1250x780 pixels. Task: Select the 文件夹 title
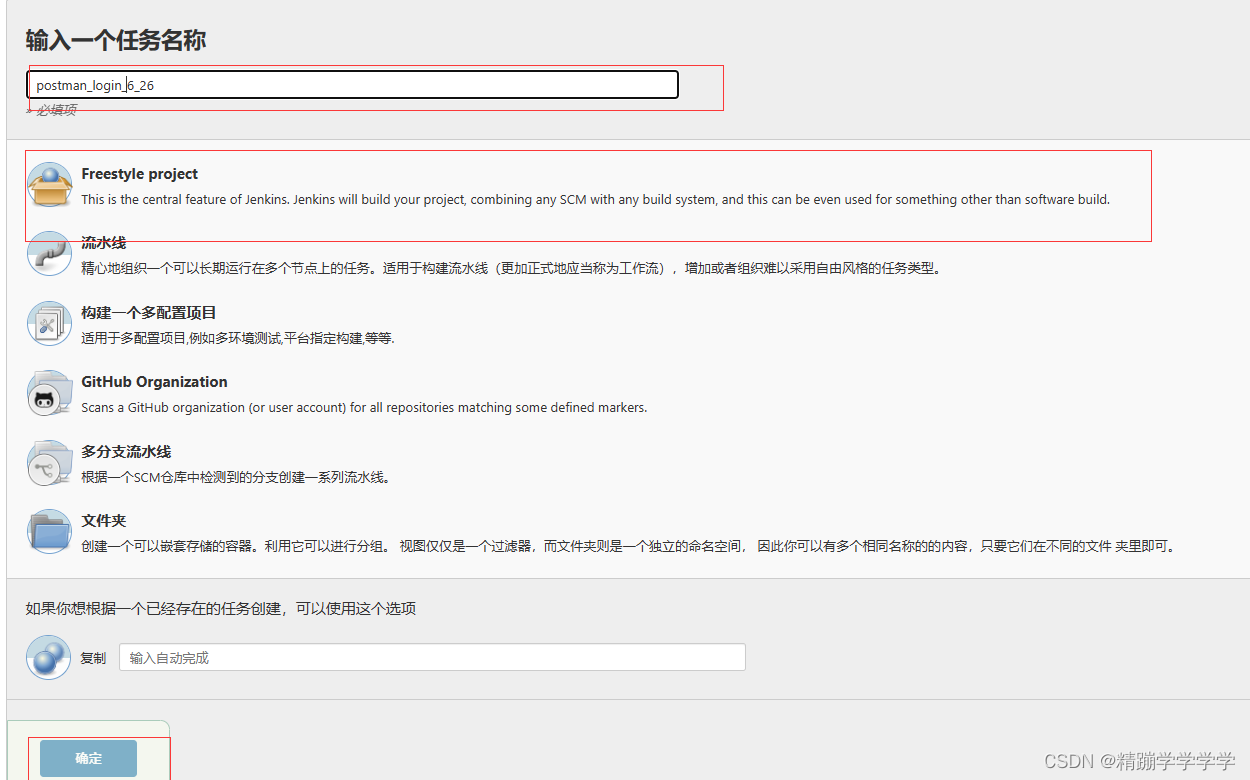[103, 521]
